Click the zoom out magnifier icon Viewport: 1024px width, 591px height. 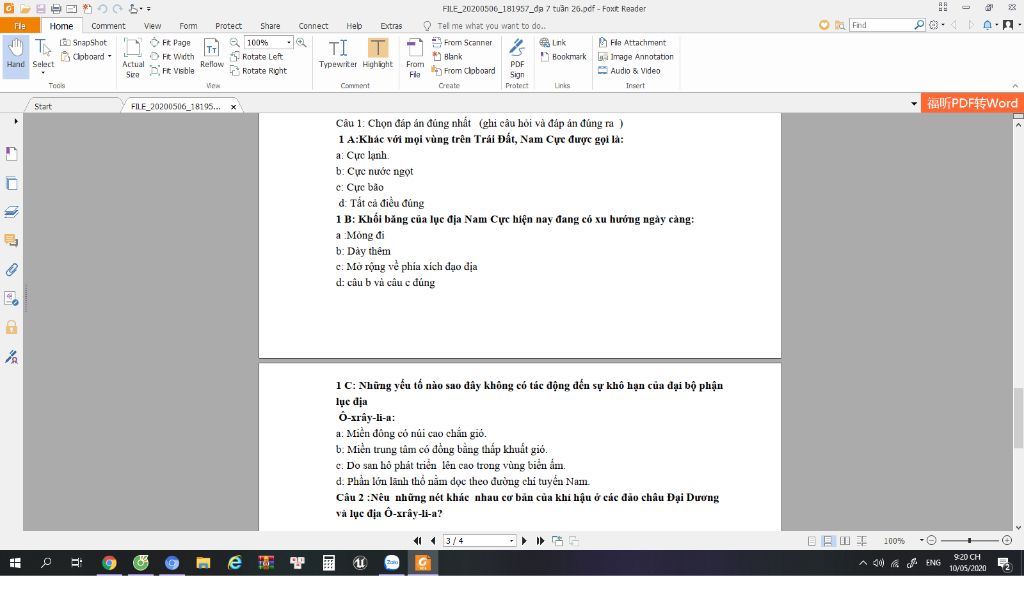coord(234,42)
